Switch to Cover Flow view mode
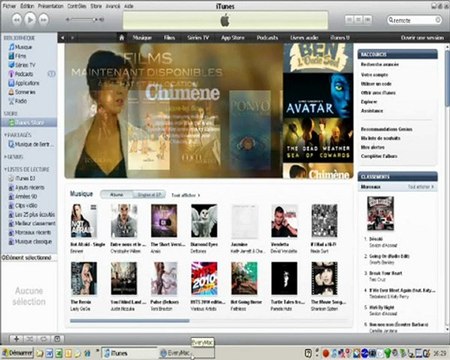450x360 pixels. click(368, 20)
